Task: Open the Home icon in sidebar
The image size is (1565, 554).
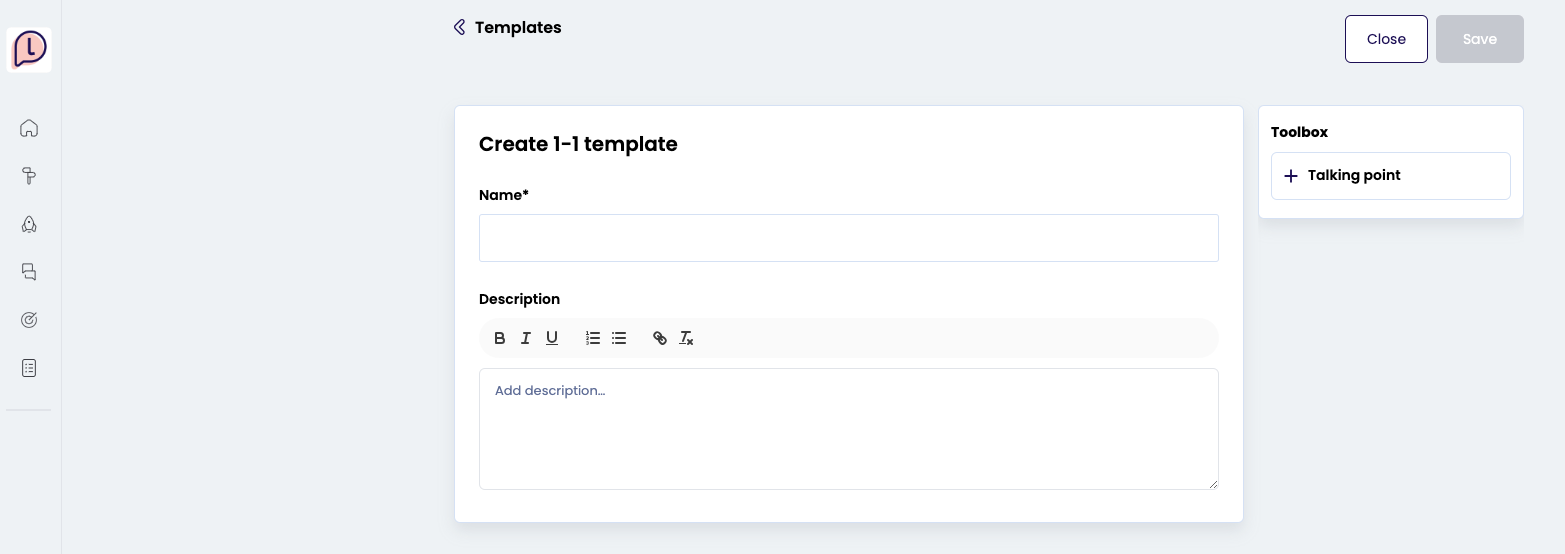Action: click(29, 128)
